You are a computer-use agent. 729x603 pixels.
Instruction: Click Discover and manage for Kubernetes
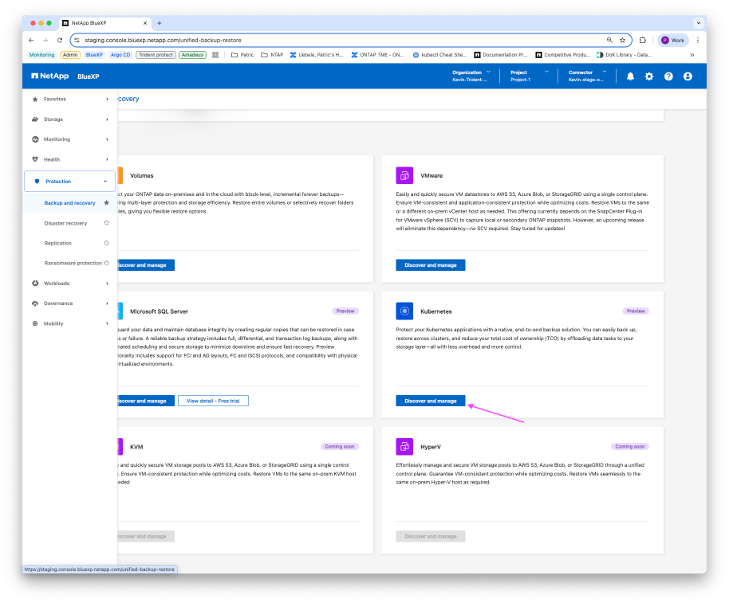(431, 401)
